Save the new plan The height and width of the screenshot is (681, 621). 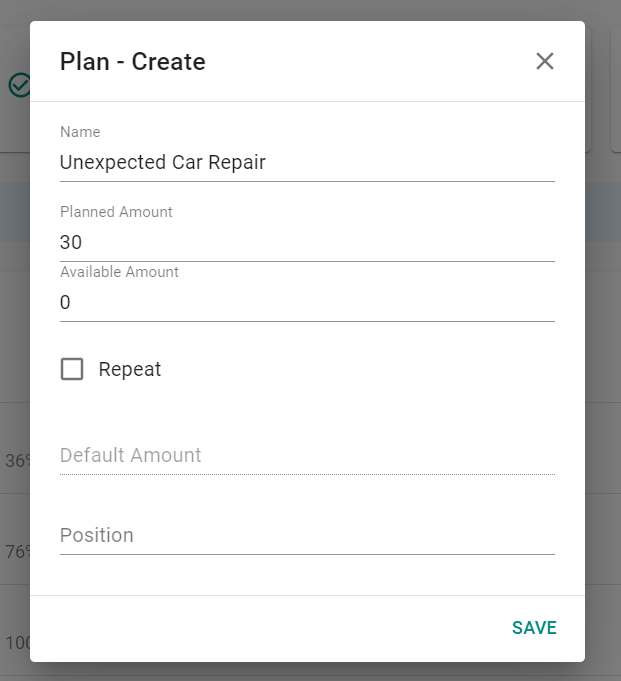pyautogui.click(x=534, y=628)
